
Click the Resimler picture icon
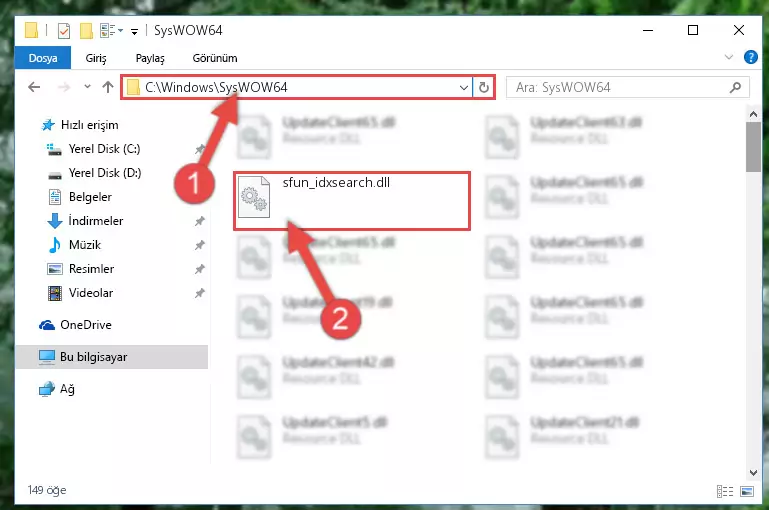54,269
